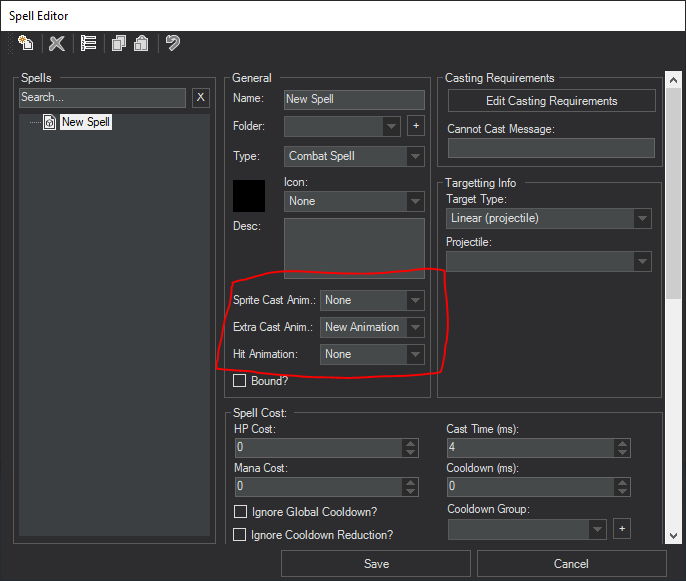The height and width of the screenshot is (581, 686).
Task: Click the list ordering toolbar icon
Action: click(x=88, y=43)
